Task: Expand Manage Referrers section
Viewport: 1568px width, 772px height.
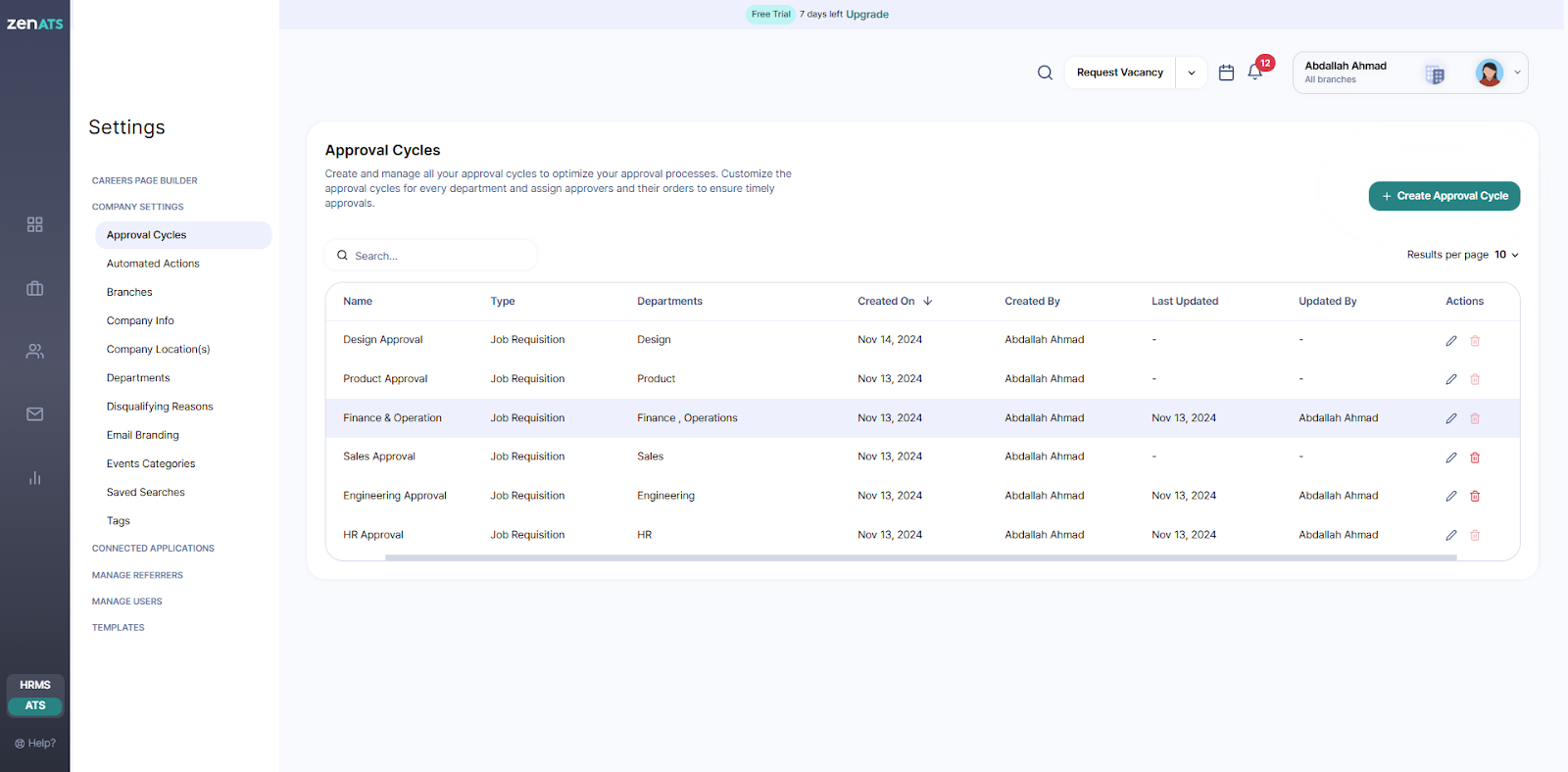Action: (x=137, y=575)
